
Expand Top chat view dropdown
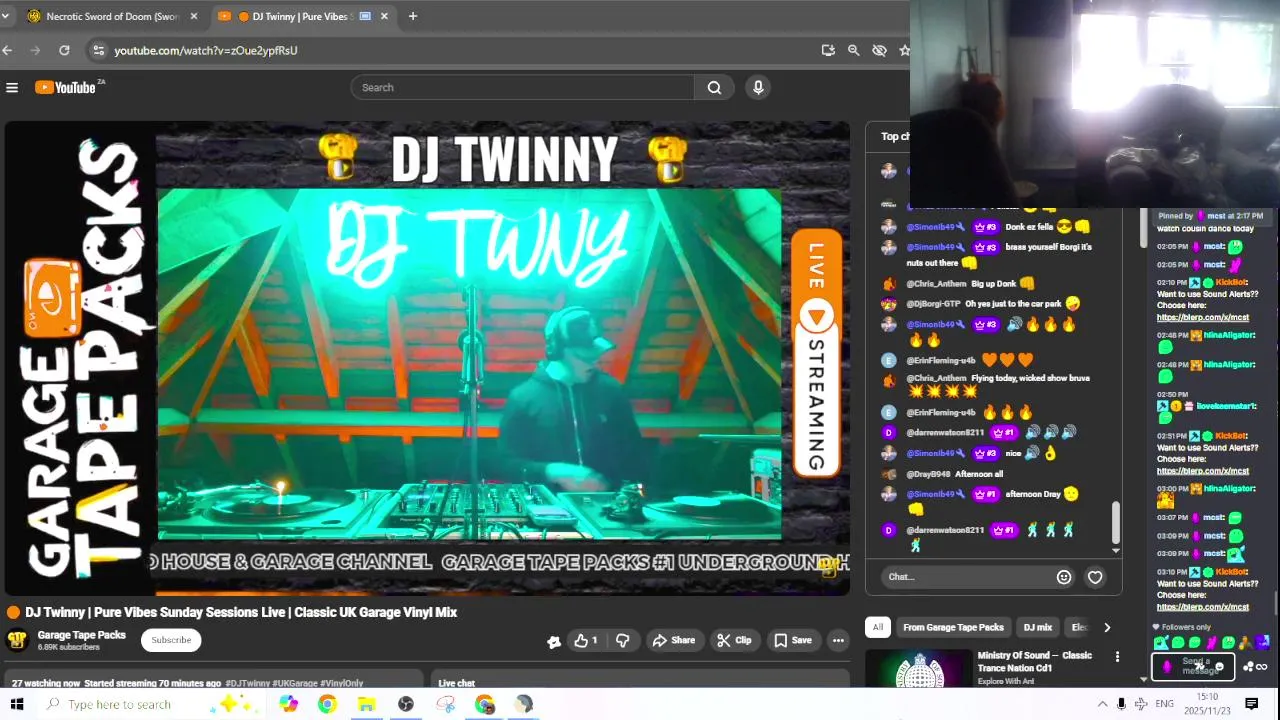tap(894, 136)
